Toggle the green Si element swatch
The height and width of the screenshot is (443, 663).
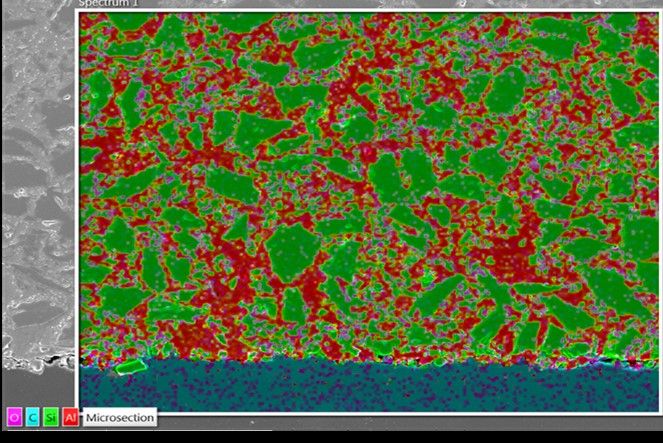[x=51, y=416]
